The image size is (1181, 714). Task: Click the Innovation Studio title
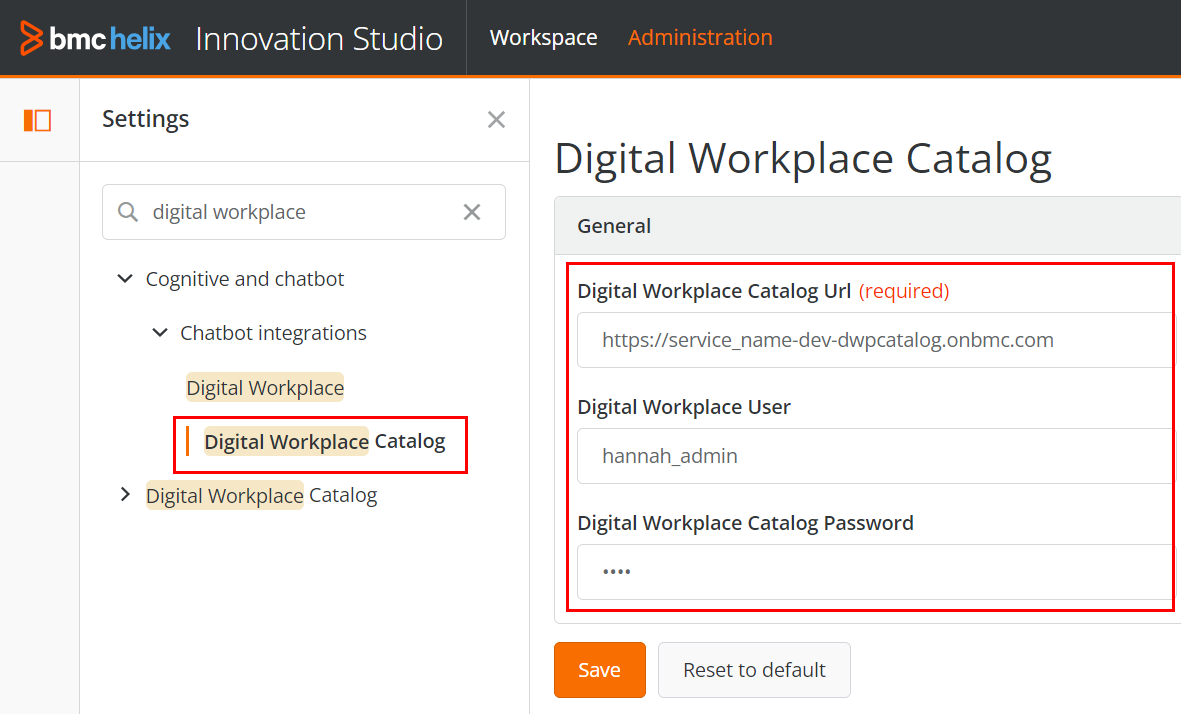(x=319, y=38)
